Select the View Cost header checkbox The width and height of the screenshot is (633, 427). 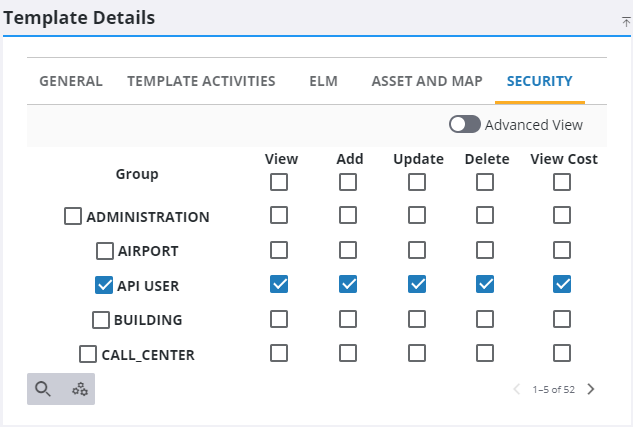pos(562,182)
